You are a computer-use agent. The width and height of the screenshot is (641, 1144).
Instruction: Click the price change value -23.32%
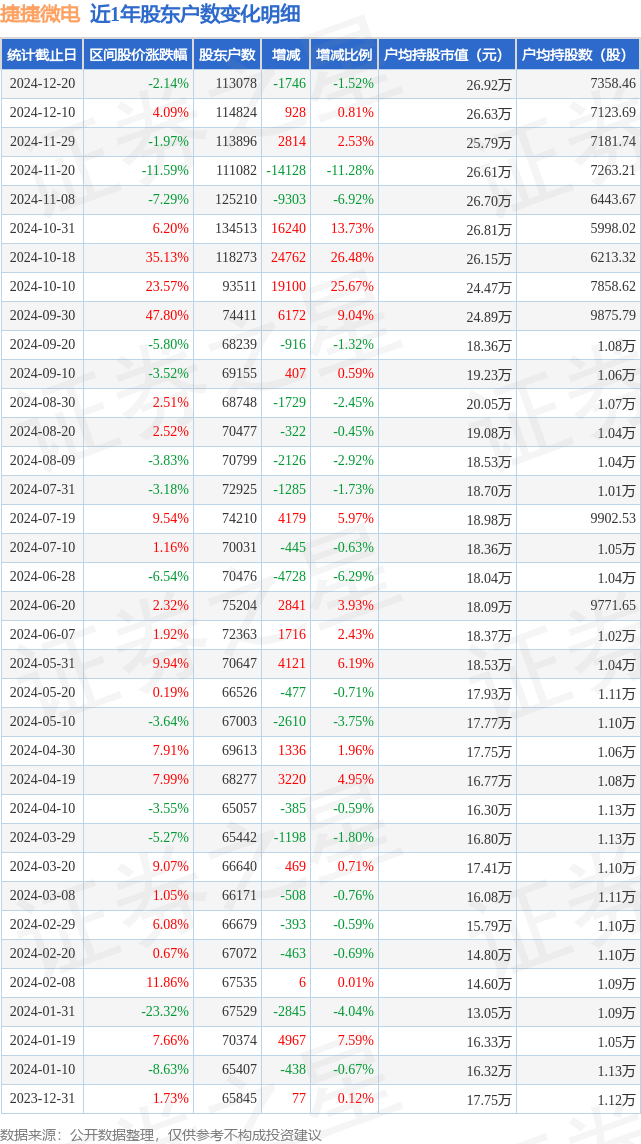[x=165, y=1011]
